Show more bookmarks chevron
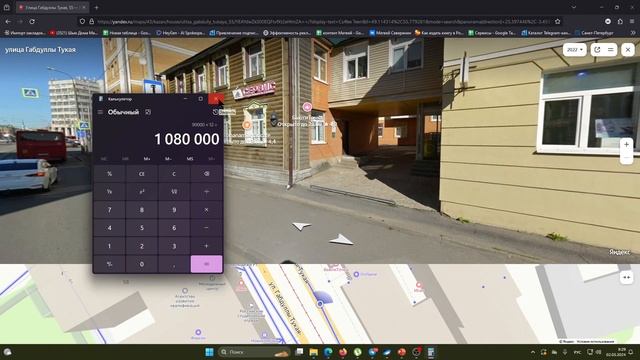The image size is (640, 360). coord(633,33)
